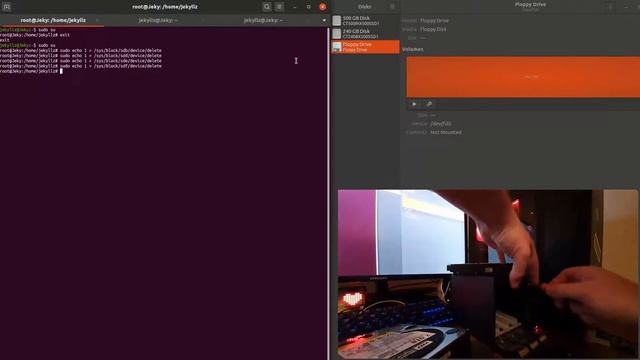Close the second jekyllz@Jeky terminal tab
The height and width of the screenshot is (360, 640).
point(202,20)
